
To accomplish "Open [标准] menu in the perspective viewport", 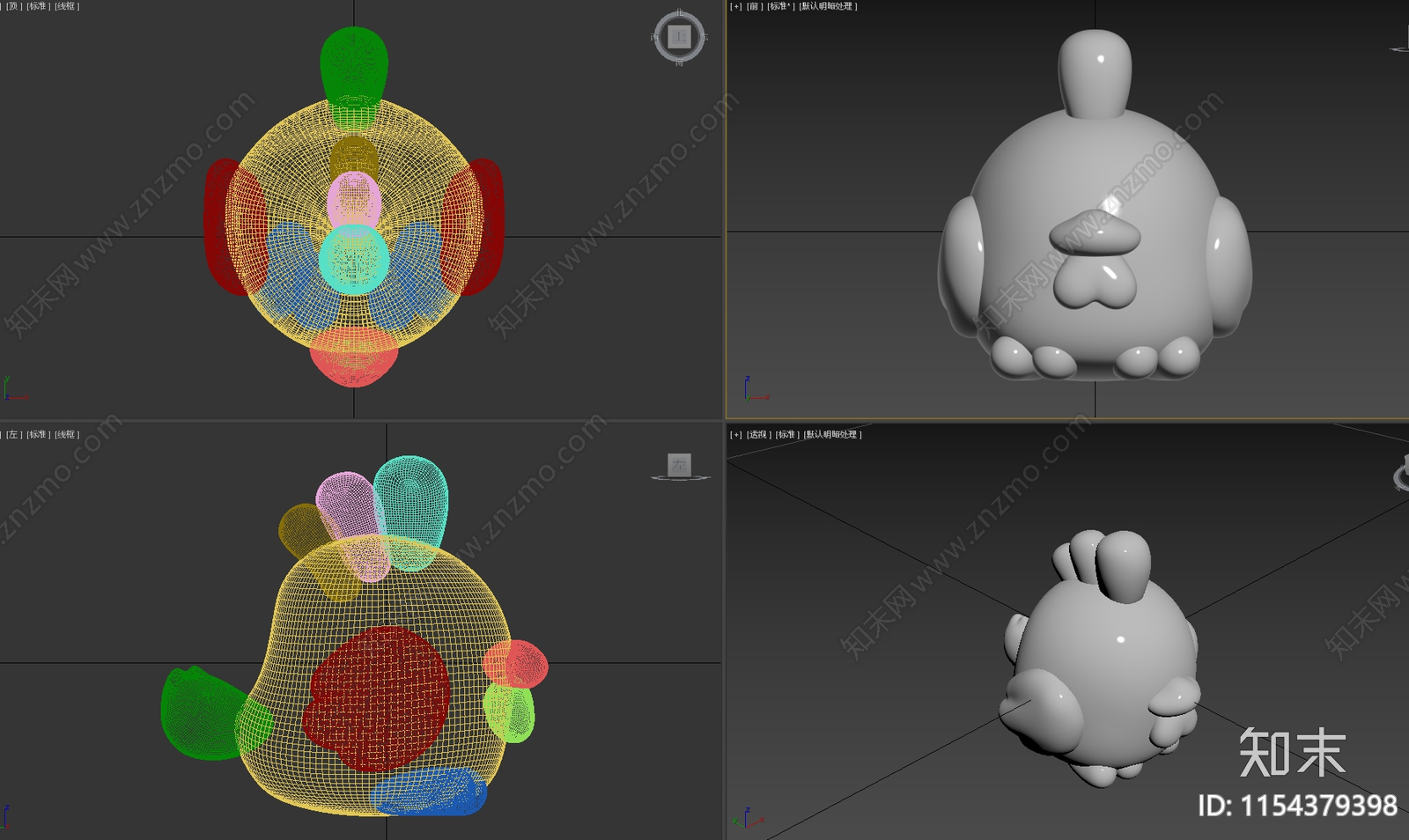I will pos(787,434).
